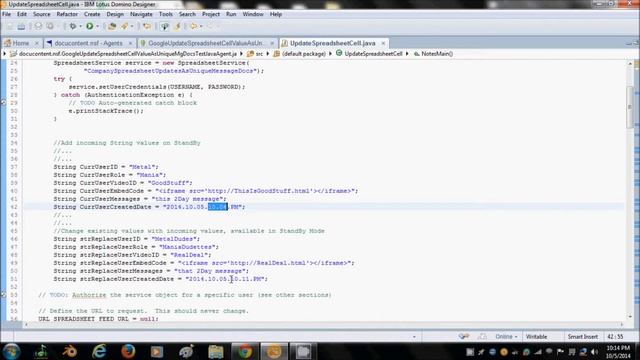The width and height of the screenshot is (640, 360).
Task: Open the Tools menu
Action: click(165, 14)
